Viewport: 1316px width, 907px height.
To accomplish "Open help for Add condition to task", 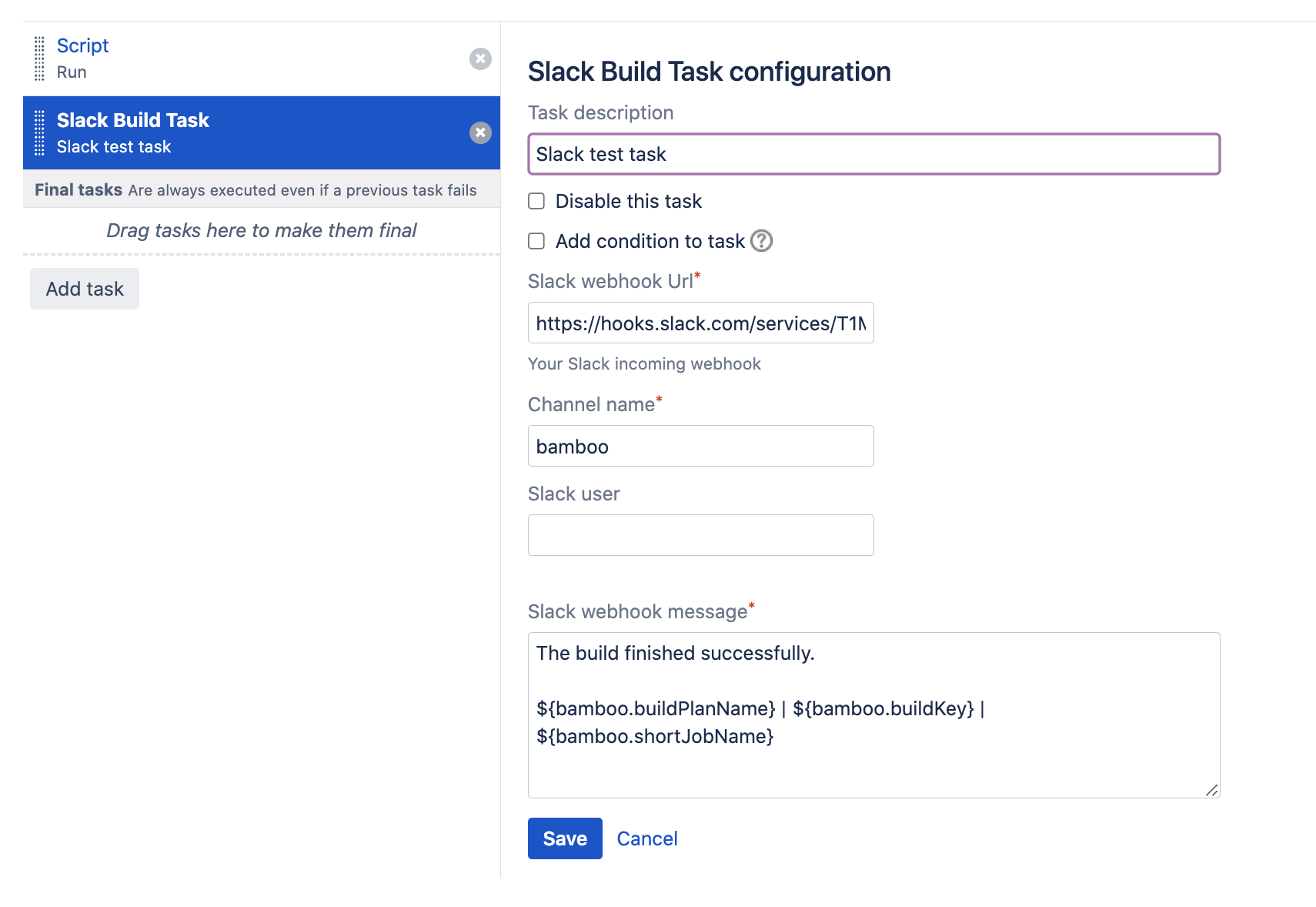I will (761, 241).
